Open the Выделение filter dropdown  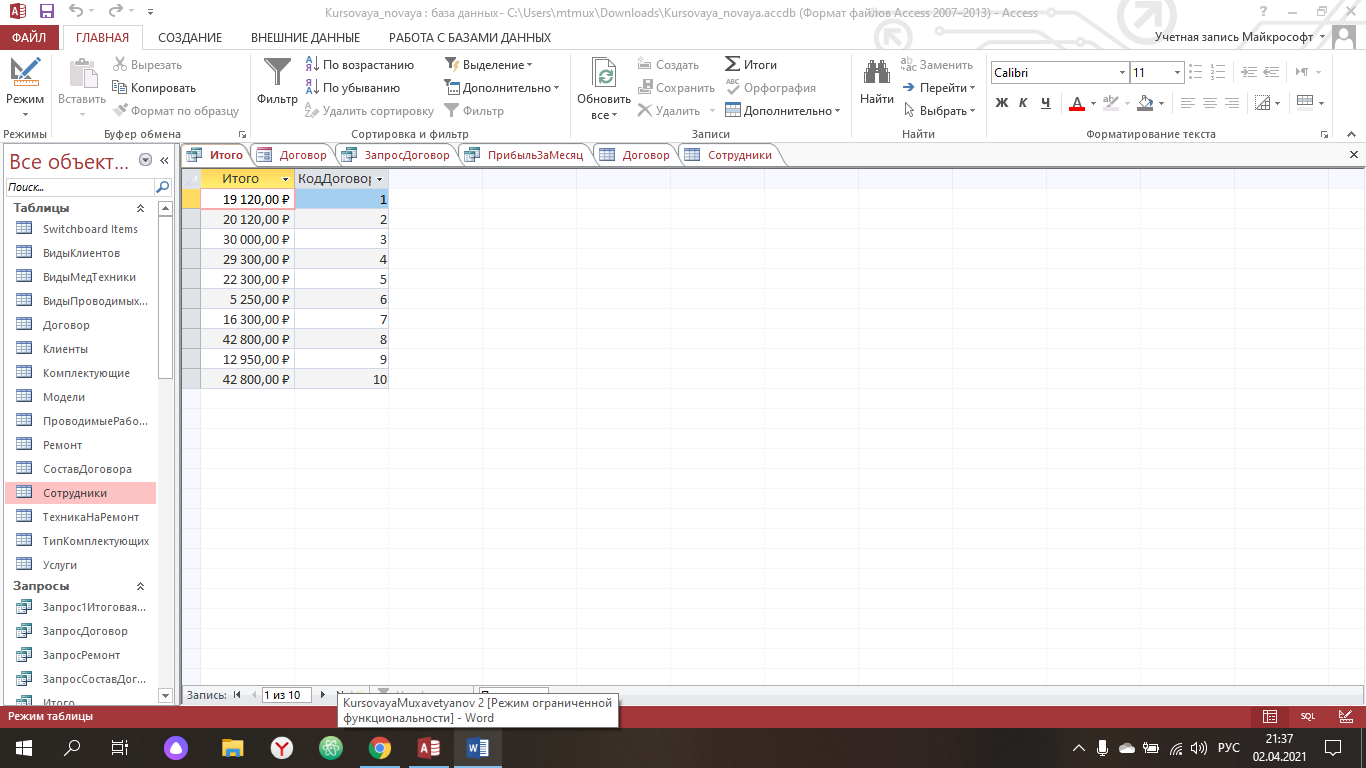[x=488, y=65]
